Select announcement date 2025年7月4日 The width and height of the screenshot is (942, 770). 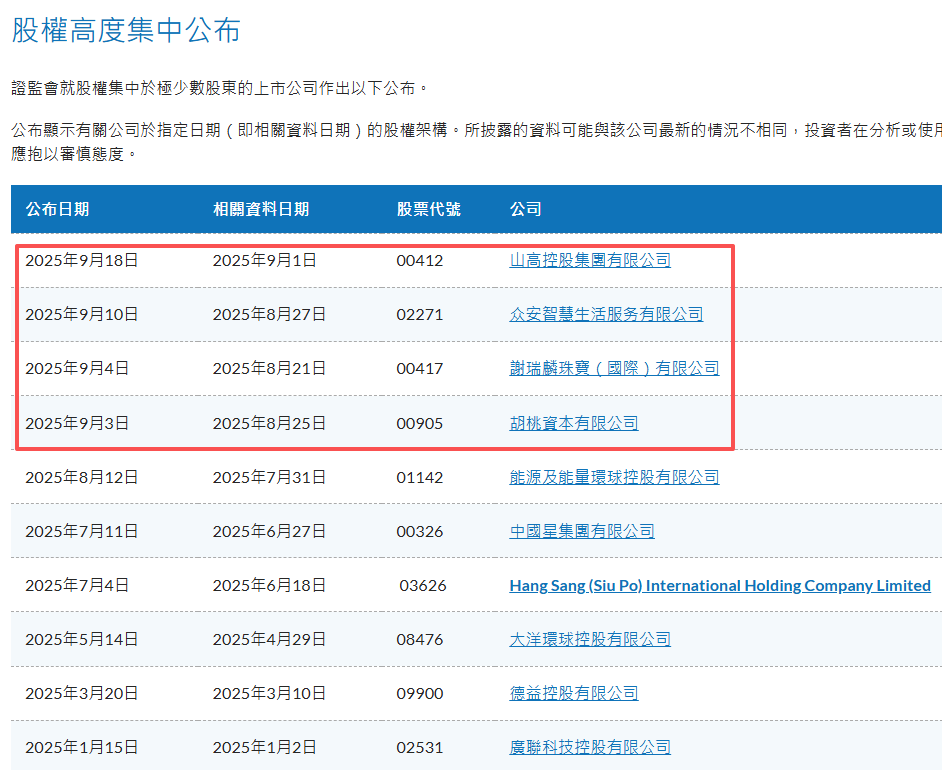(77, 586)
